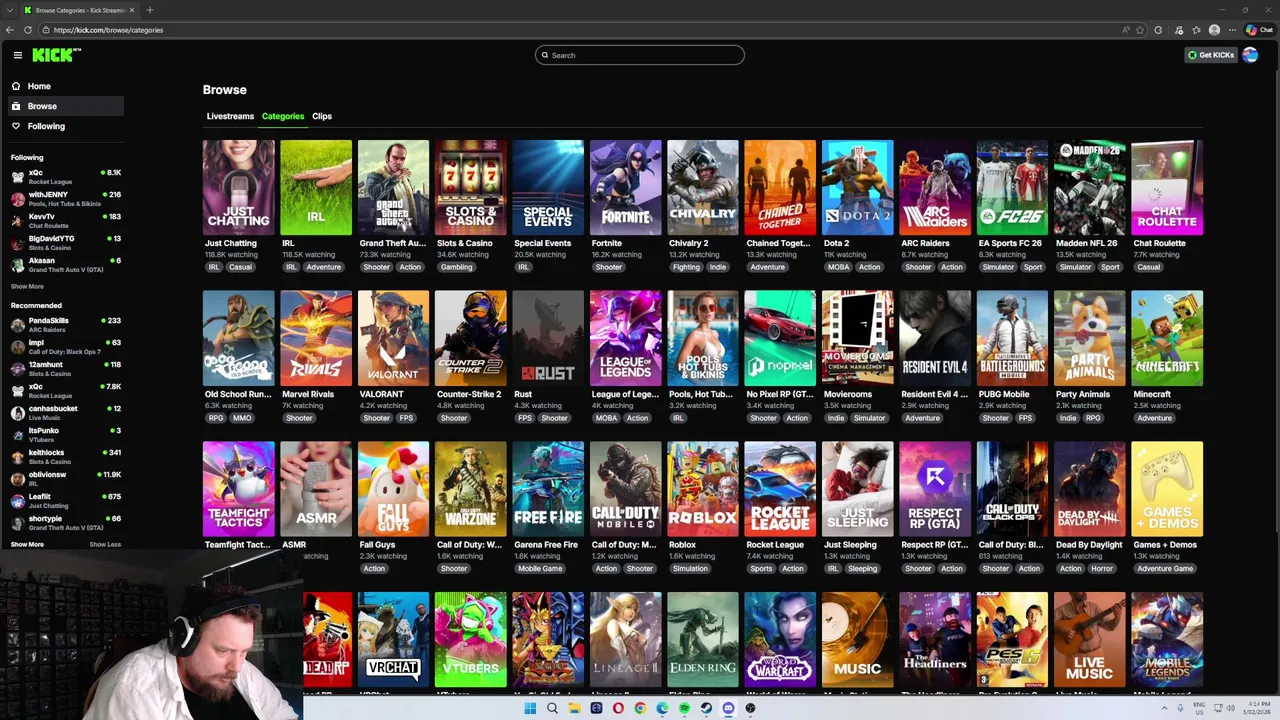This screenshot has height=720, width=1280.
Task: Collapse Recommended with Show Less
Action: pos(105,544)
